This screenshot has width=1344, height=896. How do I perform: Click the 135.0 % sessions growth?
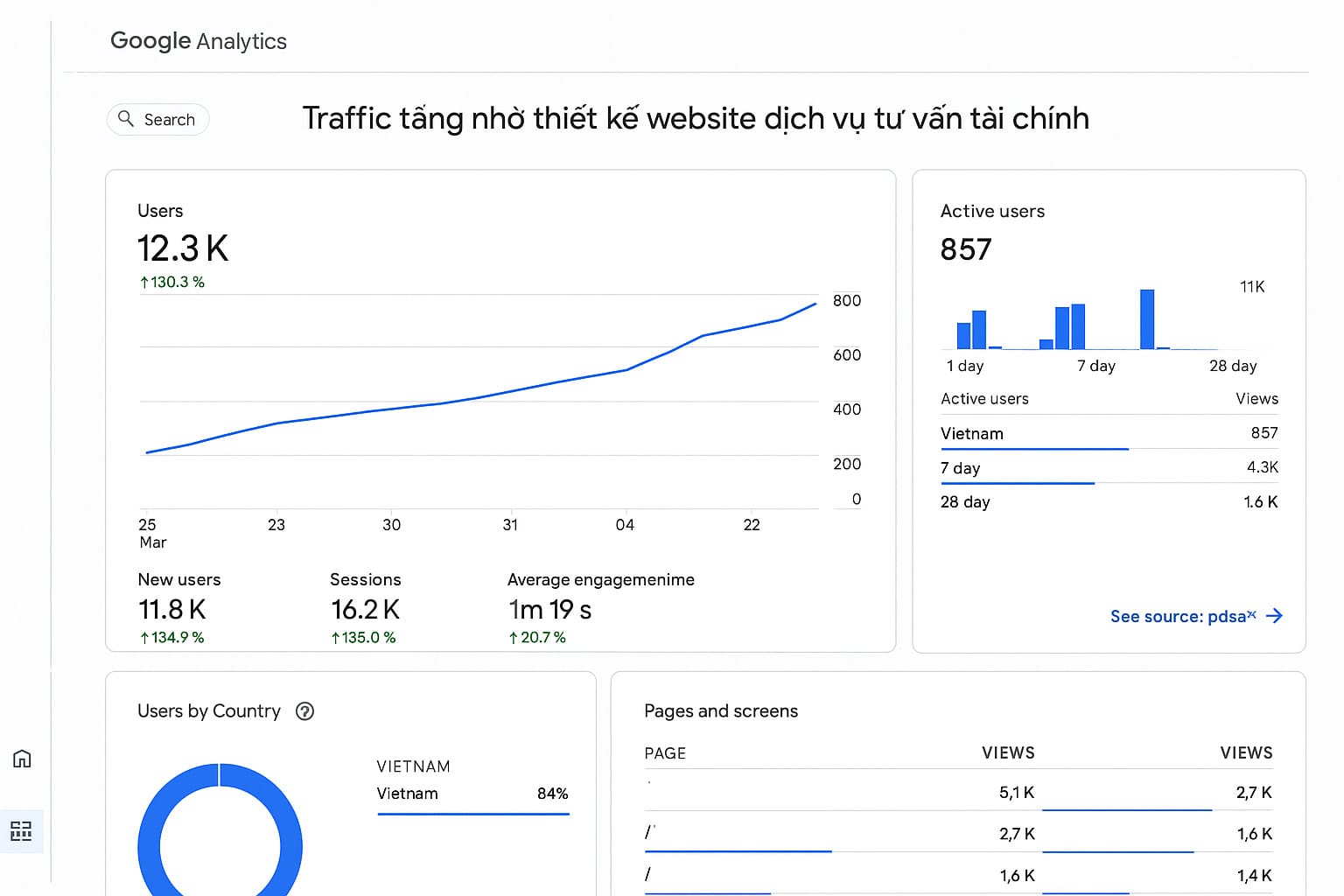pyautogui.click(x=363, y=637)
